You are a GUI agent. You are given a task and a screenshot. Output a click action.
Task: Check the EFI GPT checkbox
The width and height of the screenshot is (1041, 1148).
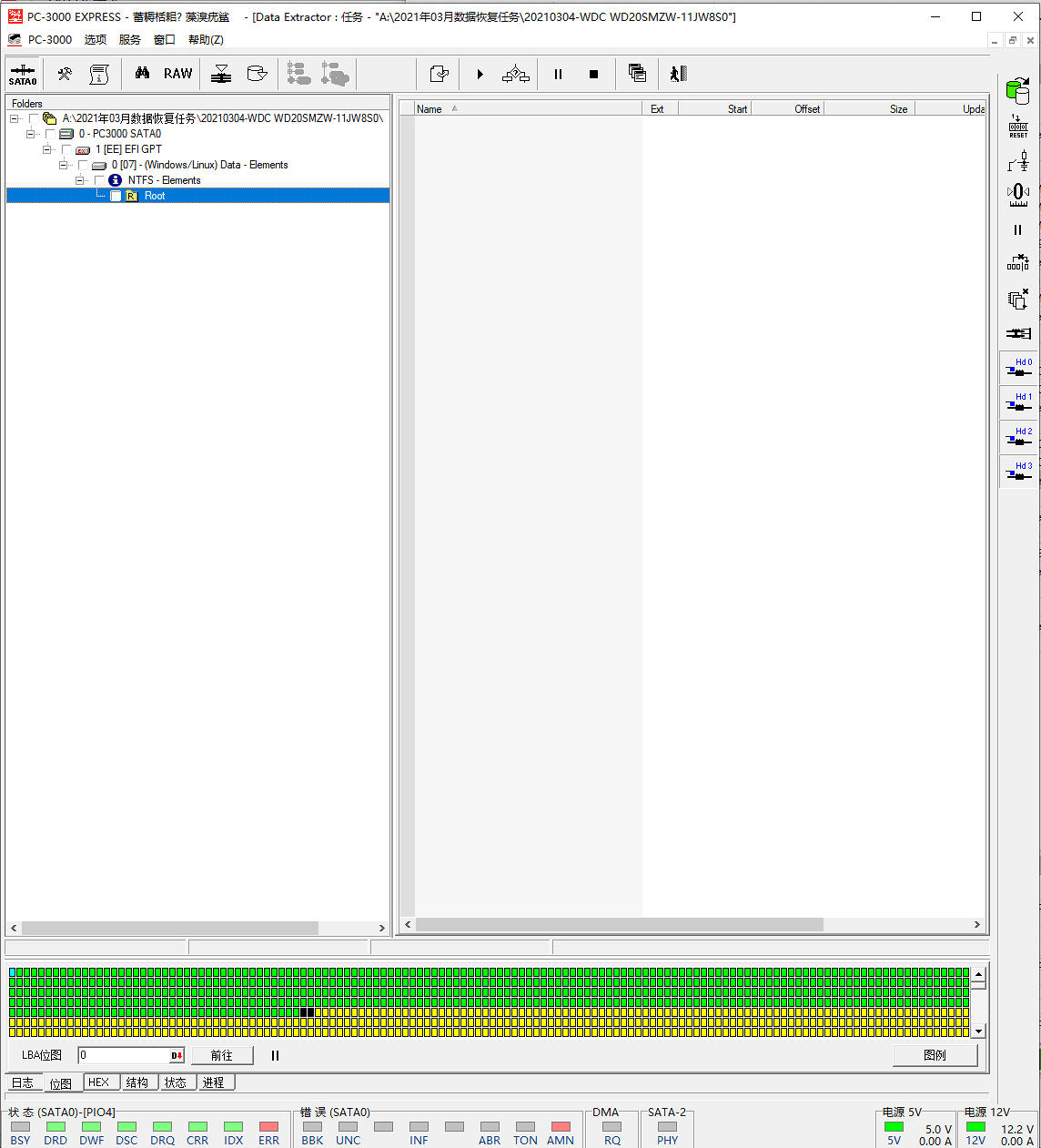66,149
